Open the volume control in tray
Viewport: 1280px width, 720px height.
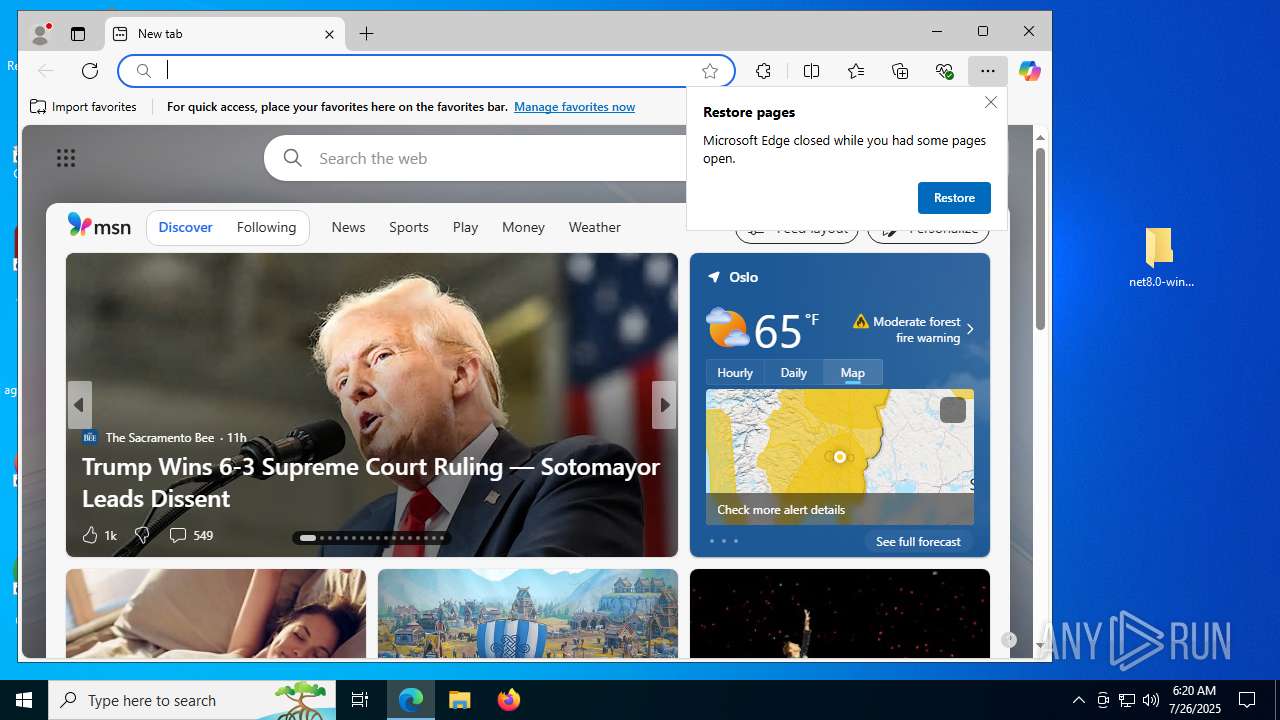pyautogui.click(x=1150, y=700)
